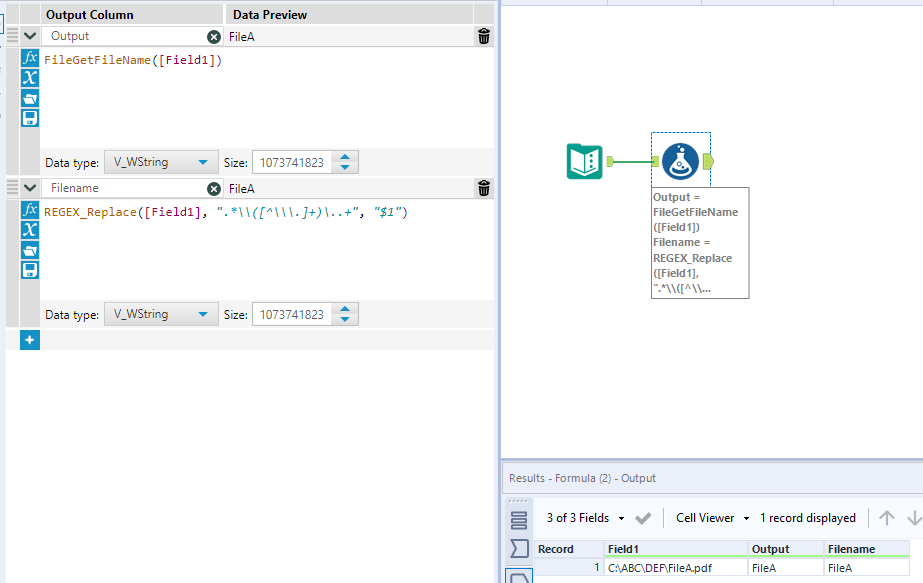
Task: Delete the Filename expression with its trash icon
Action: [483, 188]
